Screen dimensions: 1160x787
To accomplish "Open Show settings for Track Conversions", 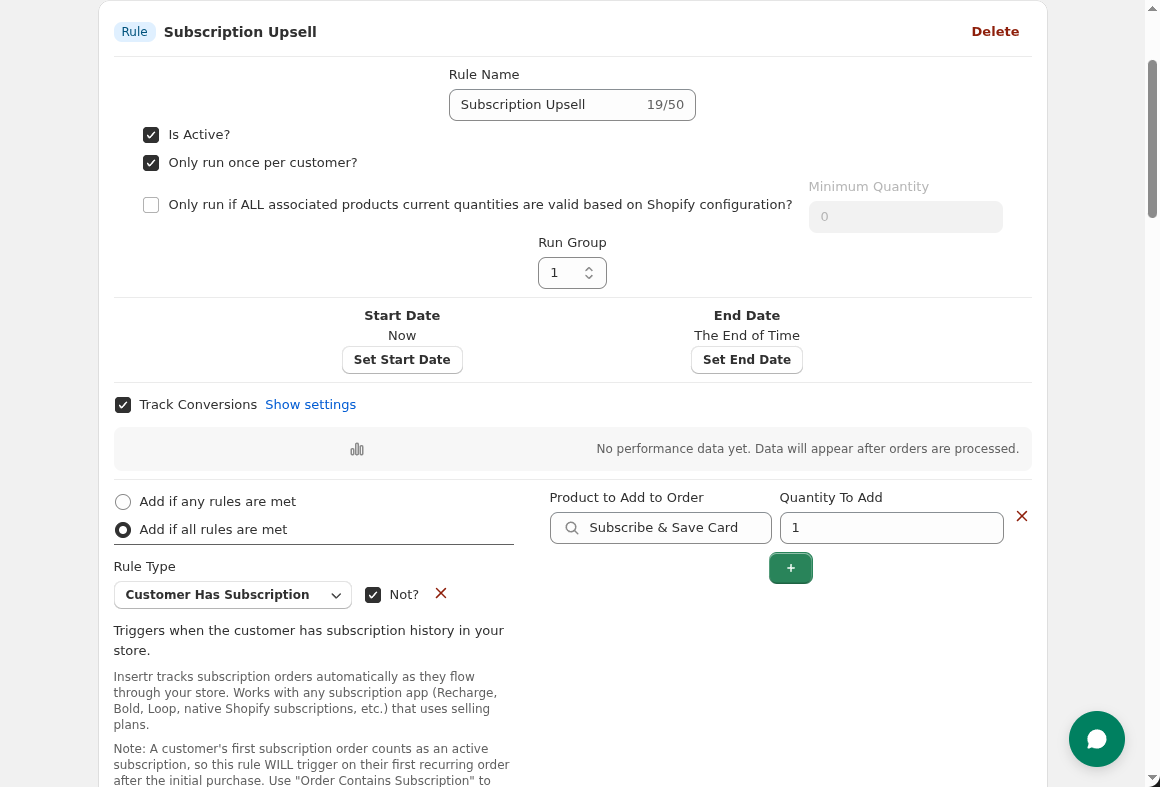I will [x=310, y=404].
